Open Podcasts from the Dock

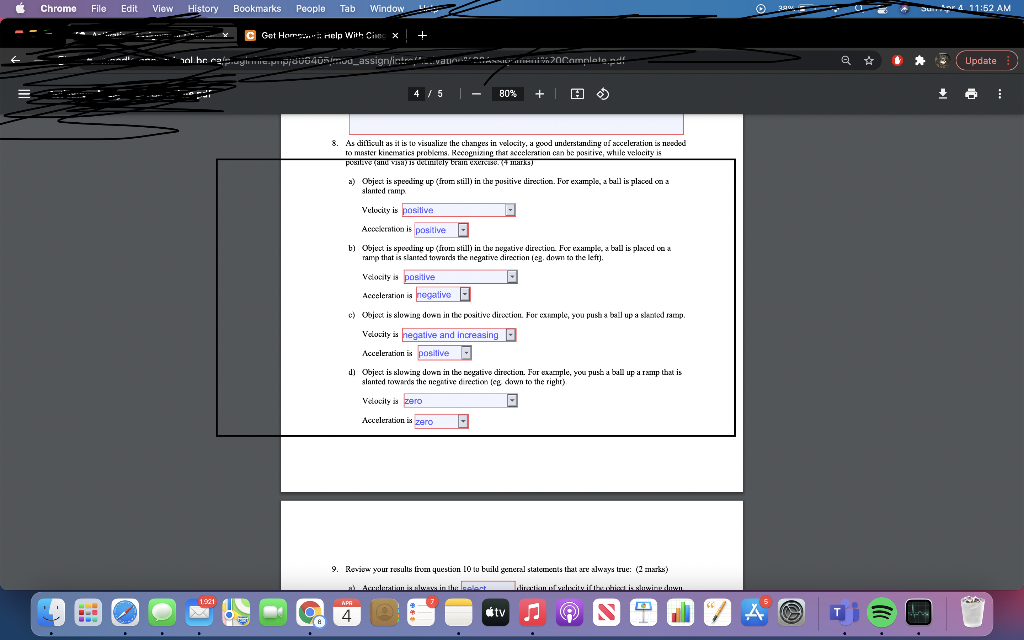(568, 613)
